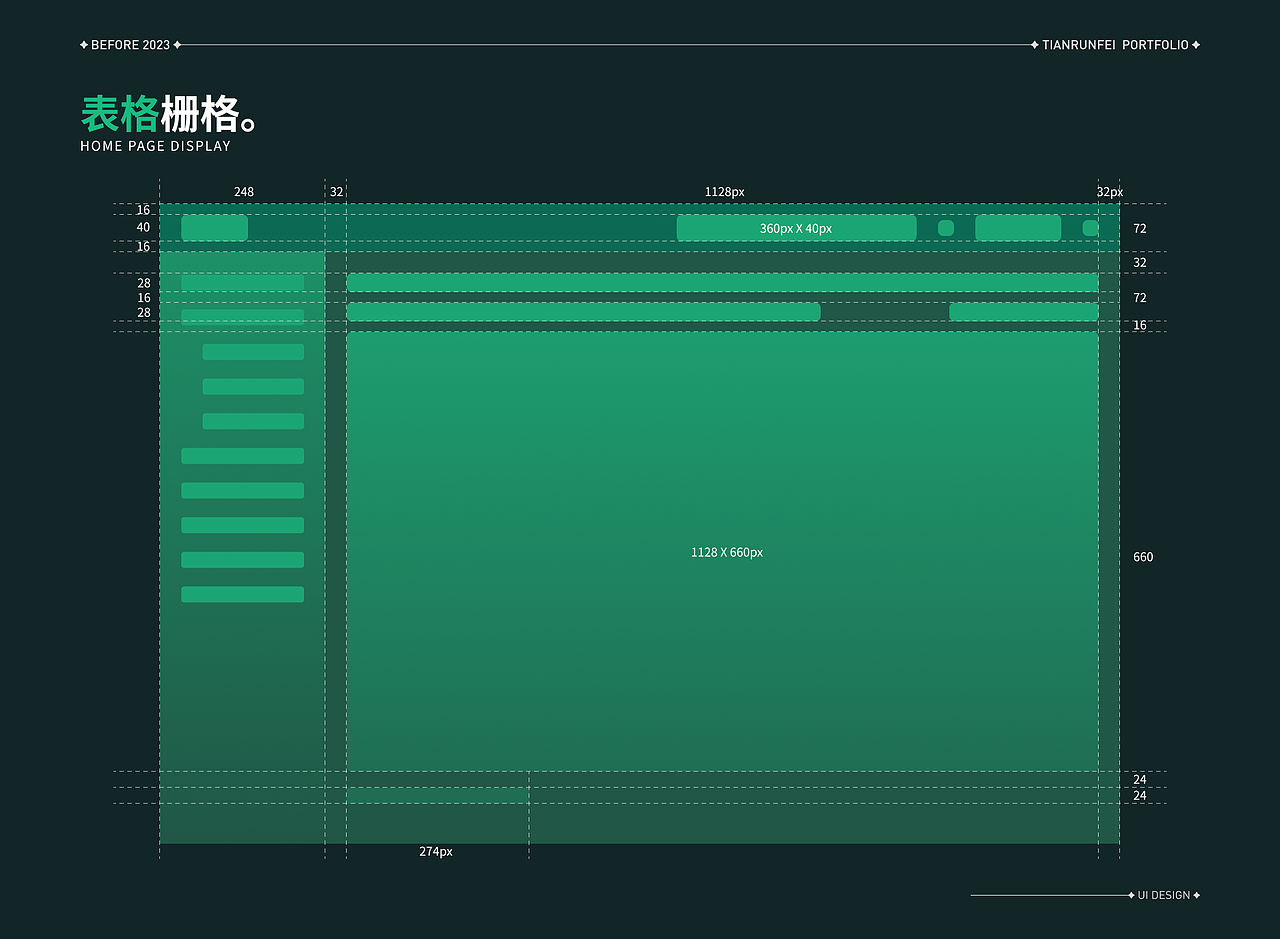Click the 表格栅格 title
This screenshot has width=1280, height=939.
[x=170, y=115]
